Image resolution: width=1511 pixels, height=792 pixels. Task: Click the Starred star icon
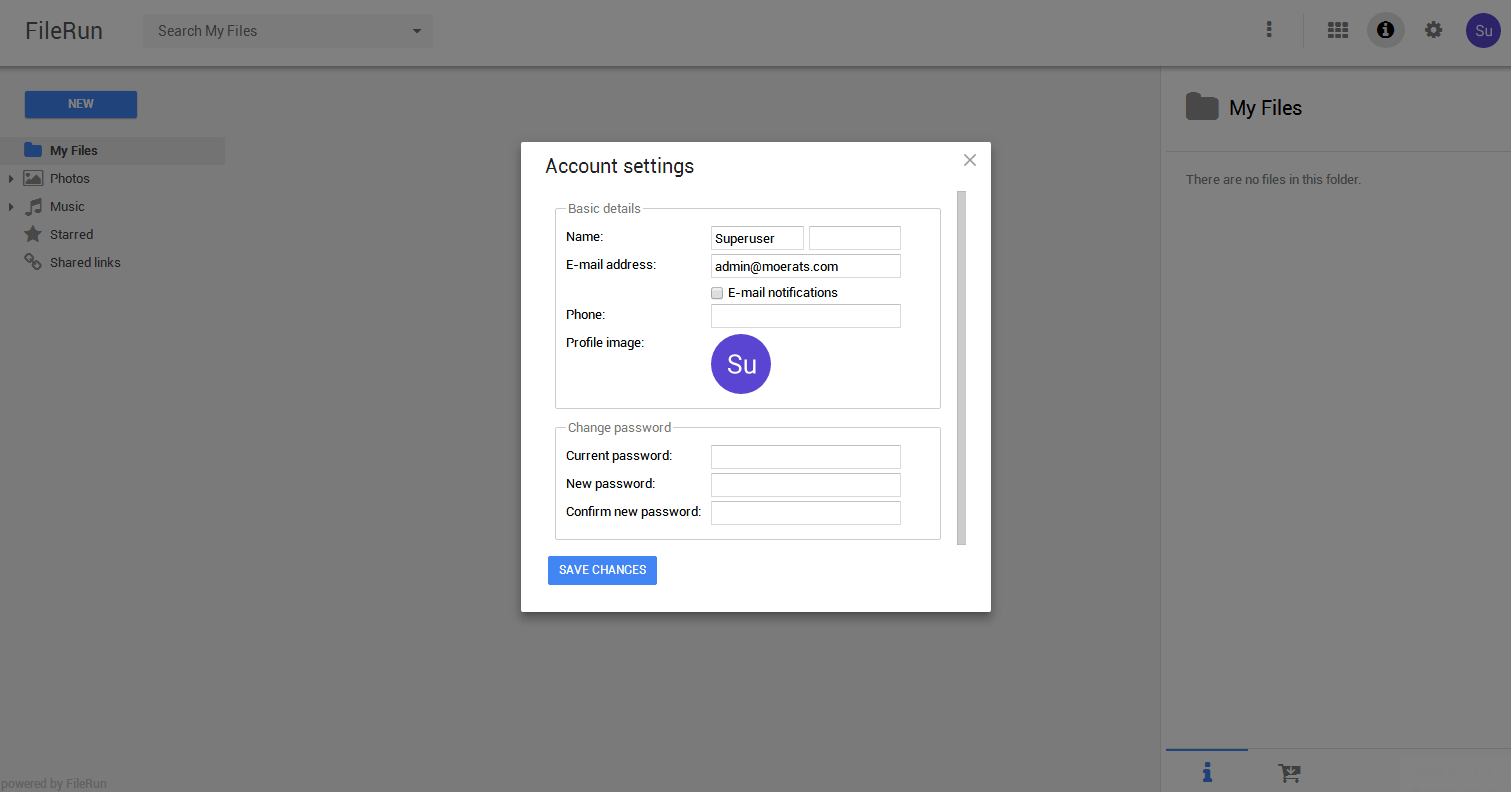tap(33, 234)
